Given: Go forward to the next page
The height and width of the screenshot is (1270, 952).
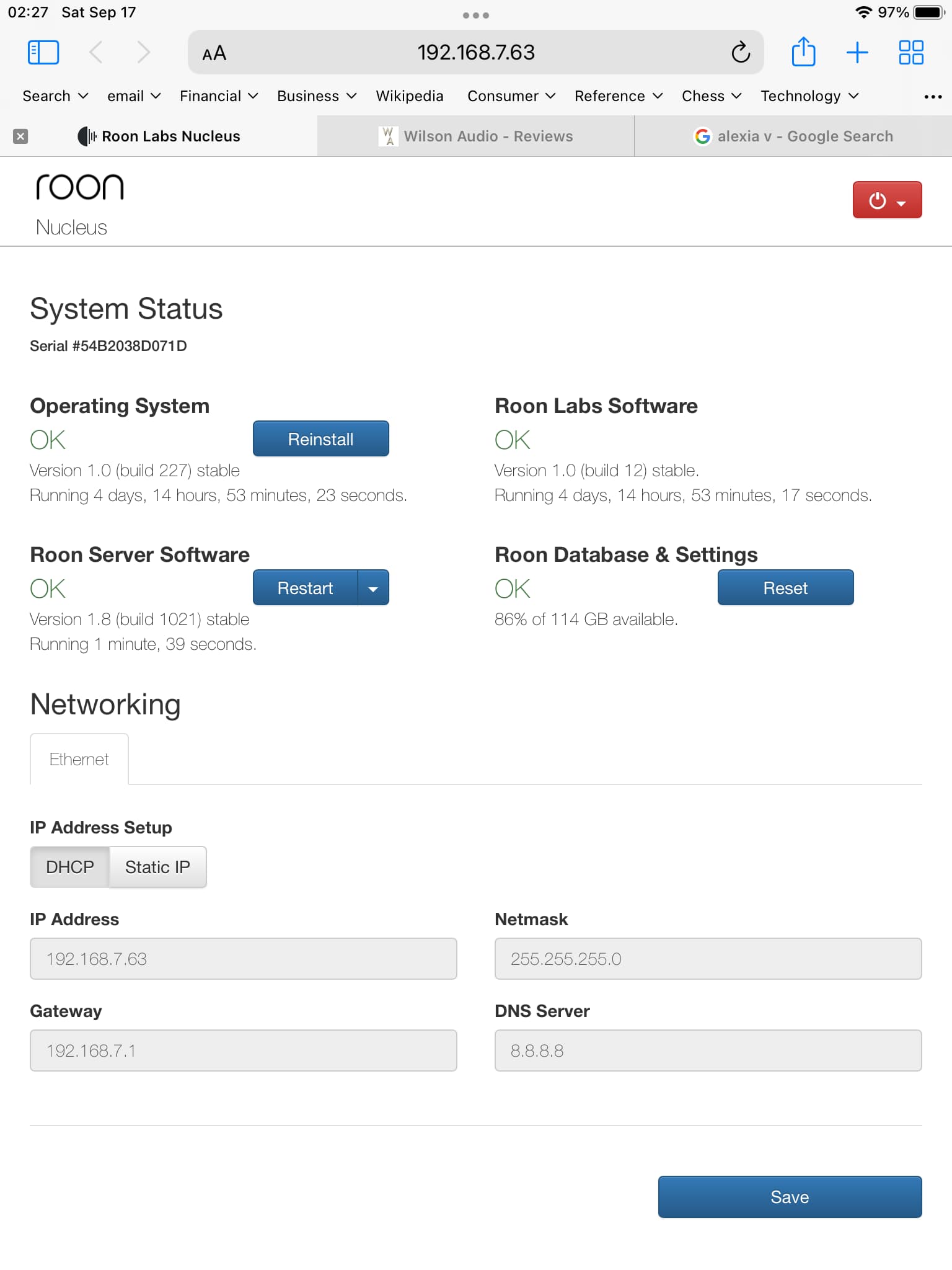Looking at the screenshot, I should [143, 53].
